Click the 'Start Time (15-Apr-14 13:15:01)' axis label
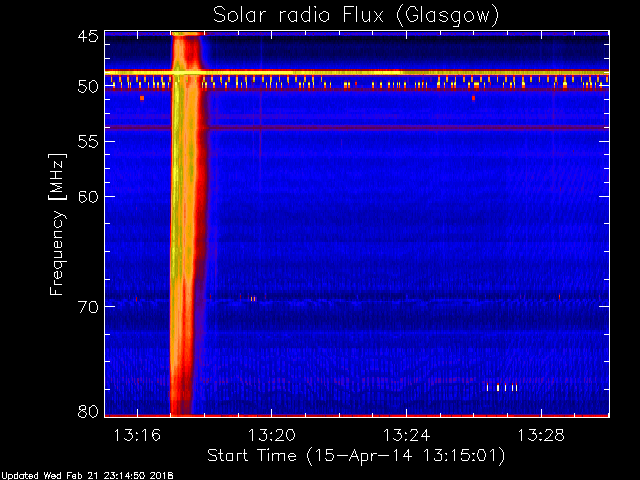This screenshot has width=640, height=480. 356,456
